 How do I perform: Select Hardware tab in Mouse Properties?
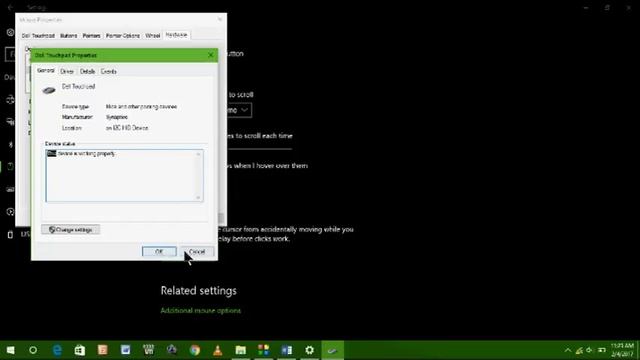click(176, 35)
